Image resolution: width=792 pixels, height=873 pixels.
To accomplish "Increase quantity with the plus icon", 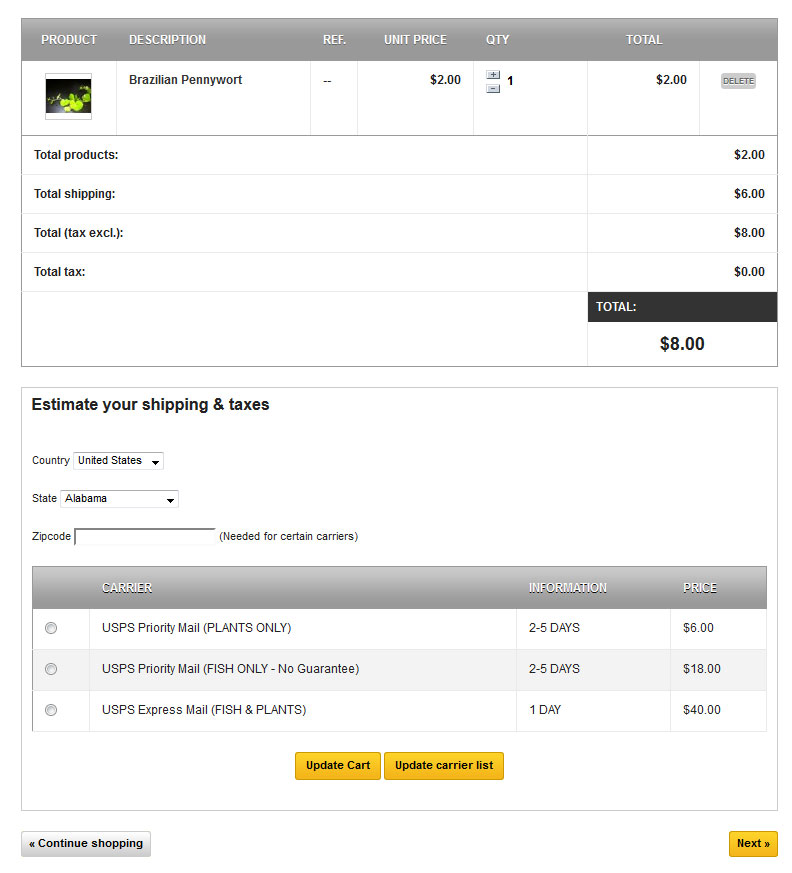I will (x=493, y=75).
